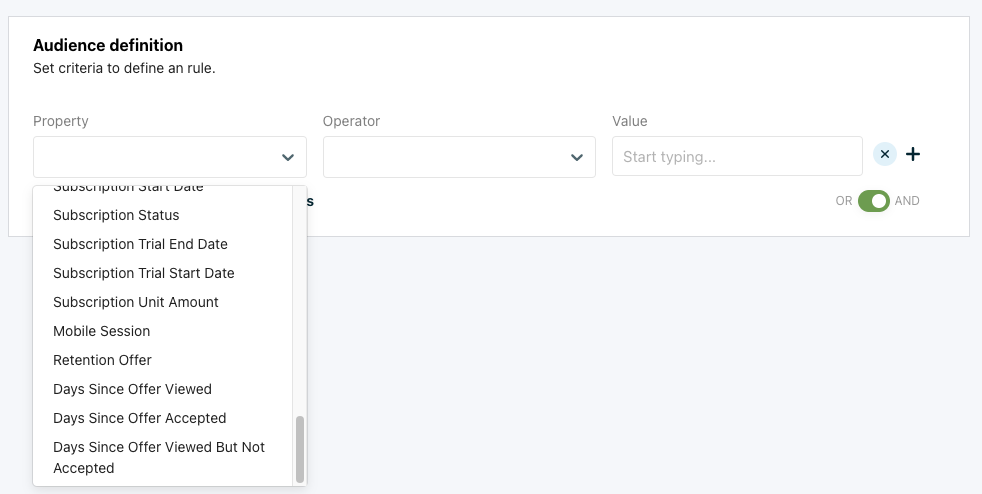Click the AND label beside the switch
The width and height of the screenshot is (982, 494).
point(907,201)
